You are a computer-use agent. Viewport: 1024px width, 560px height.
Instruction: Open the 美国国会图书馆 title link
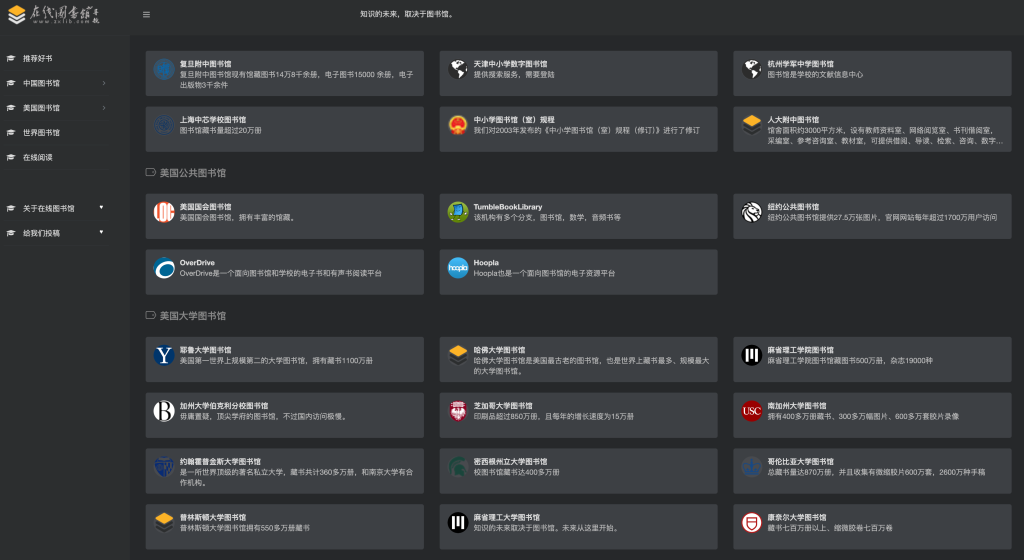pos(205,207)
